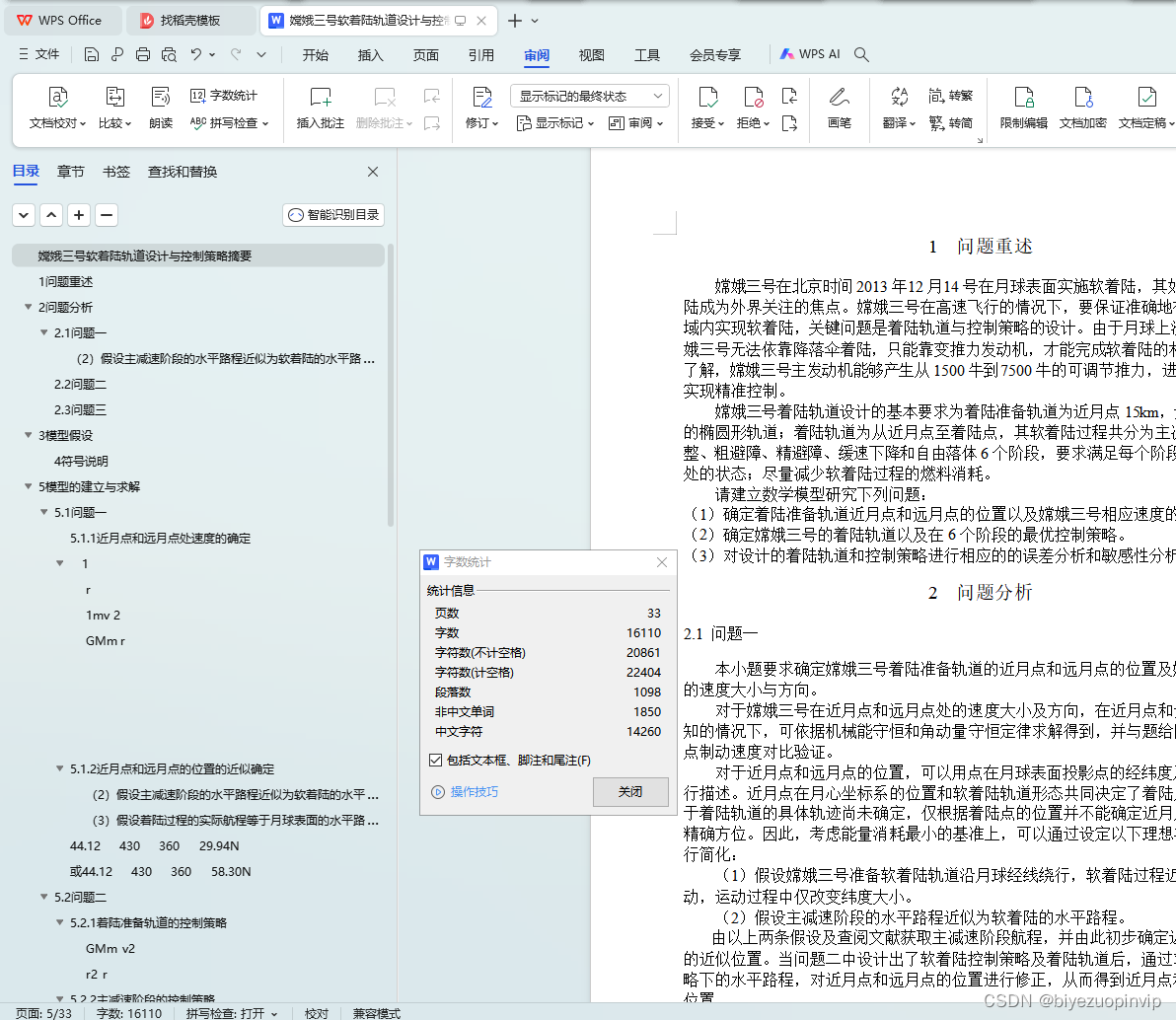Click 插入批注 insert comment
1176x1020 pixels.
click(x=321, y=108)
